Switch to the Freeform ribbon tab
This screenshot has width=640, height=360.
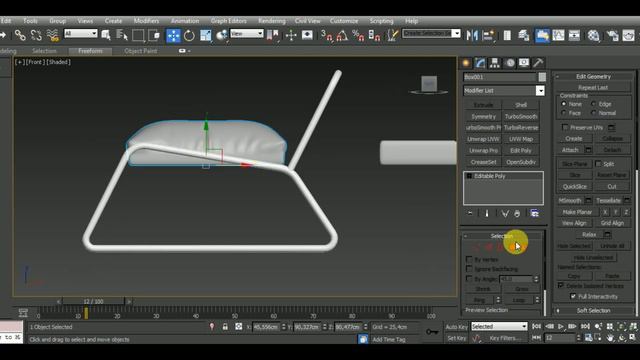point(90,51)
